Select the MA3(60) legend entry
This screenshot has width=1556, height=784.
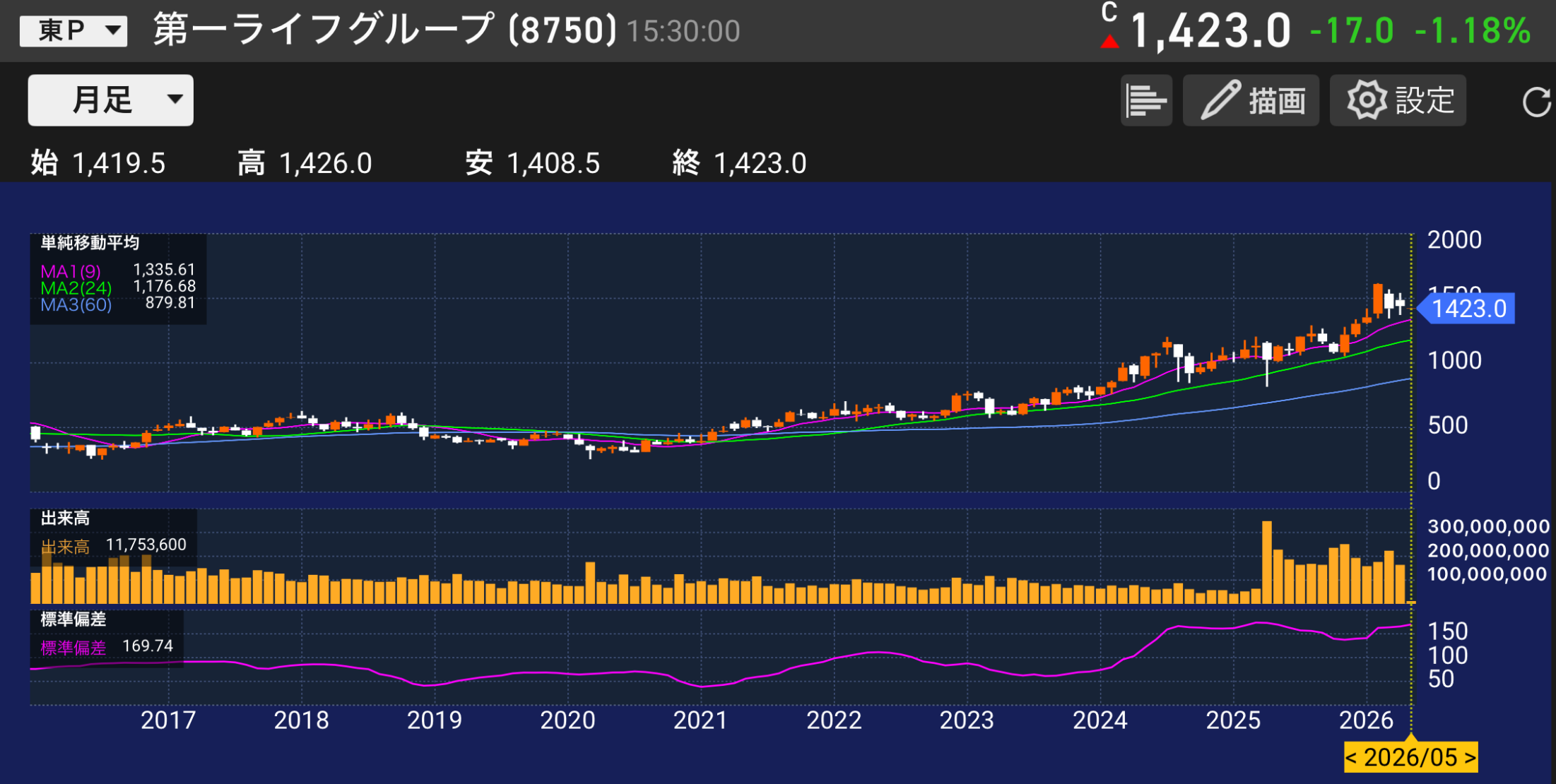pos(76,304)
